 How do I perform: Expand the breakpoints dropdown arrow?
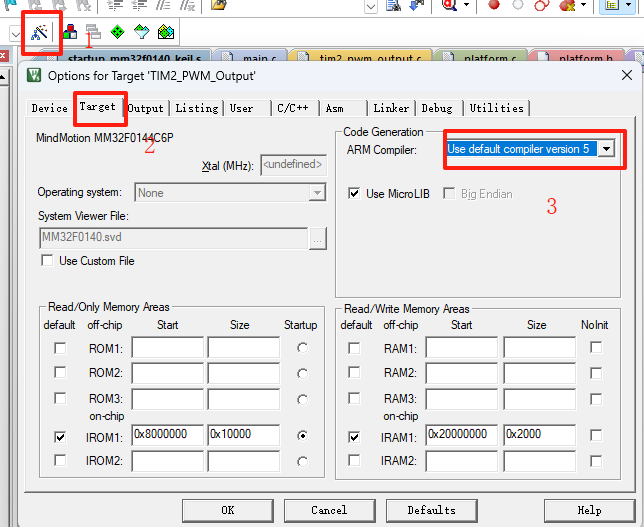pos(584,5)
